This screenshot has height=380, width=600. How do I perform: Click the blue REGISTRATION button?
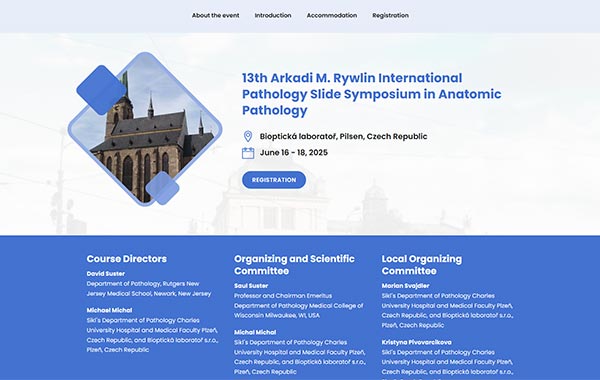(x=274, y=180)
